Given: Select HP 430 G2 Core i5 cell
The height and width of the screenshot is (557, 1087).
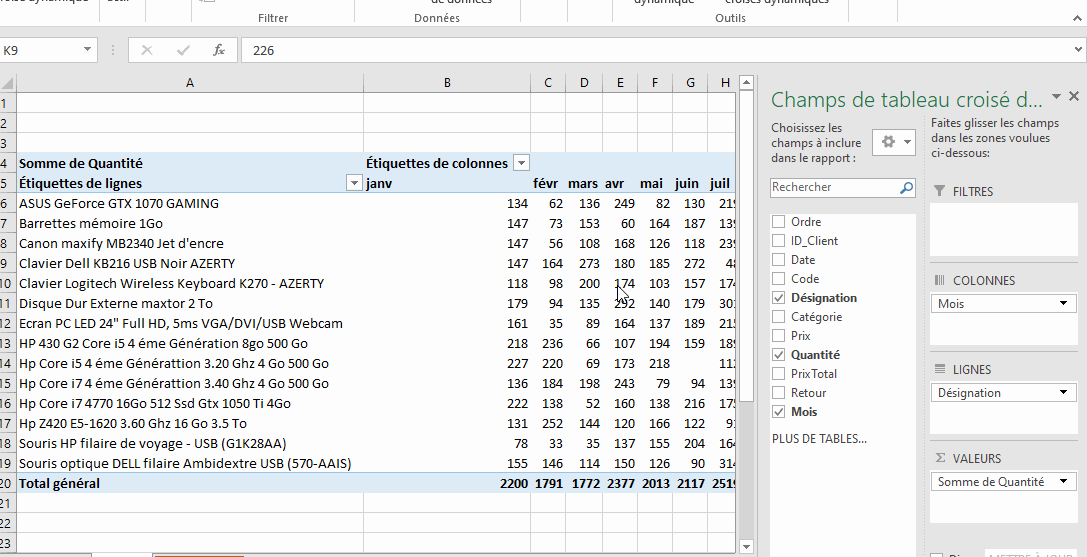Looking at the screenshot, I should [x=190, y=343].
